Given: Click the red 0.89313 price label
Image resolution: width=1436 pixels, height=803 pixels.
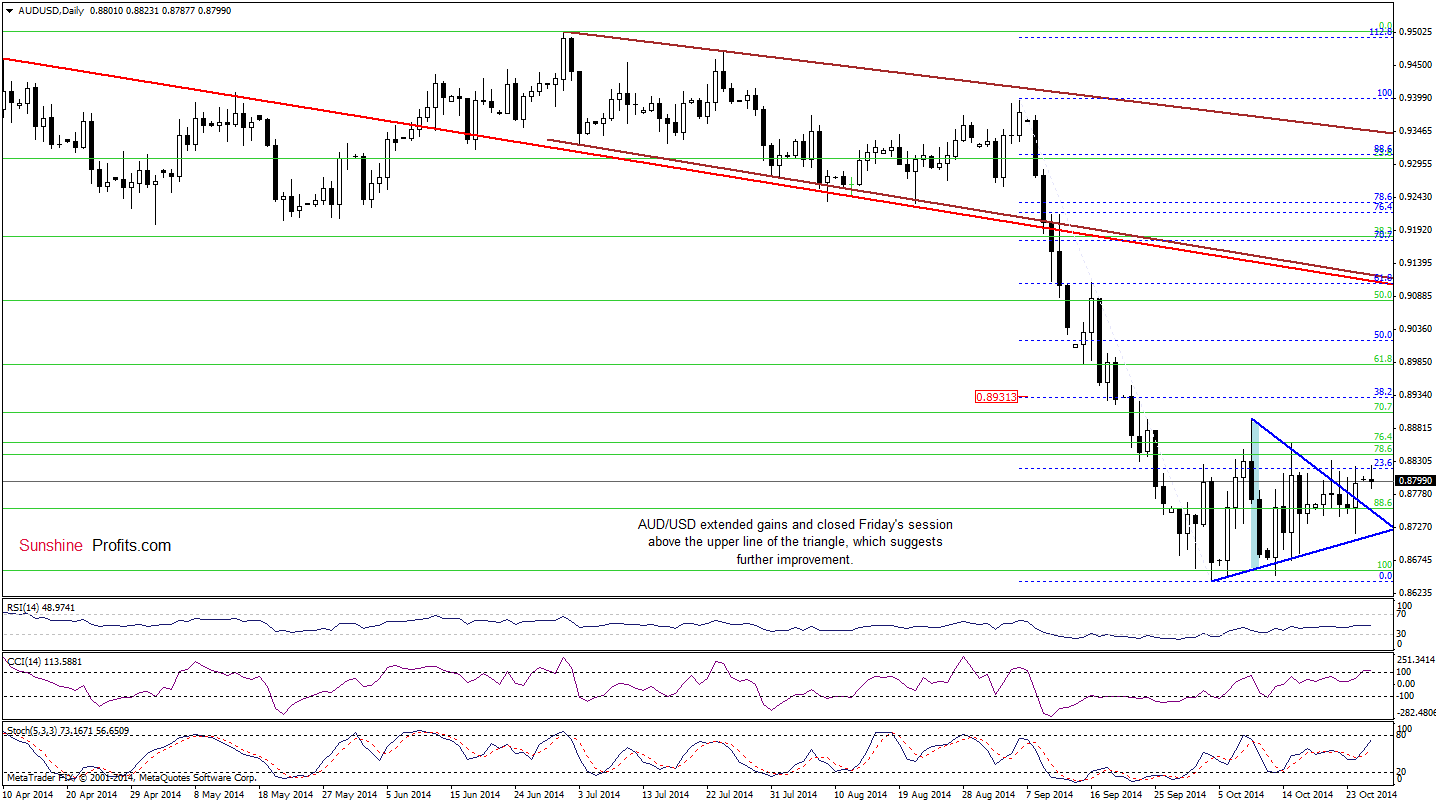Looking at the screenshot, I should pyautogui.click(x=996, y=397).
